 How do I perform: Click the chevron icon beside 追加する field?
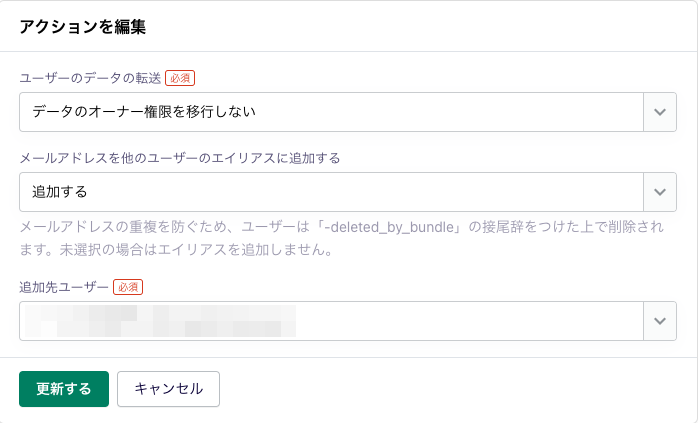point(660,192)
